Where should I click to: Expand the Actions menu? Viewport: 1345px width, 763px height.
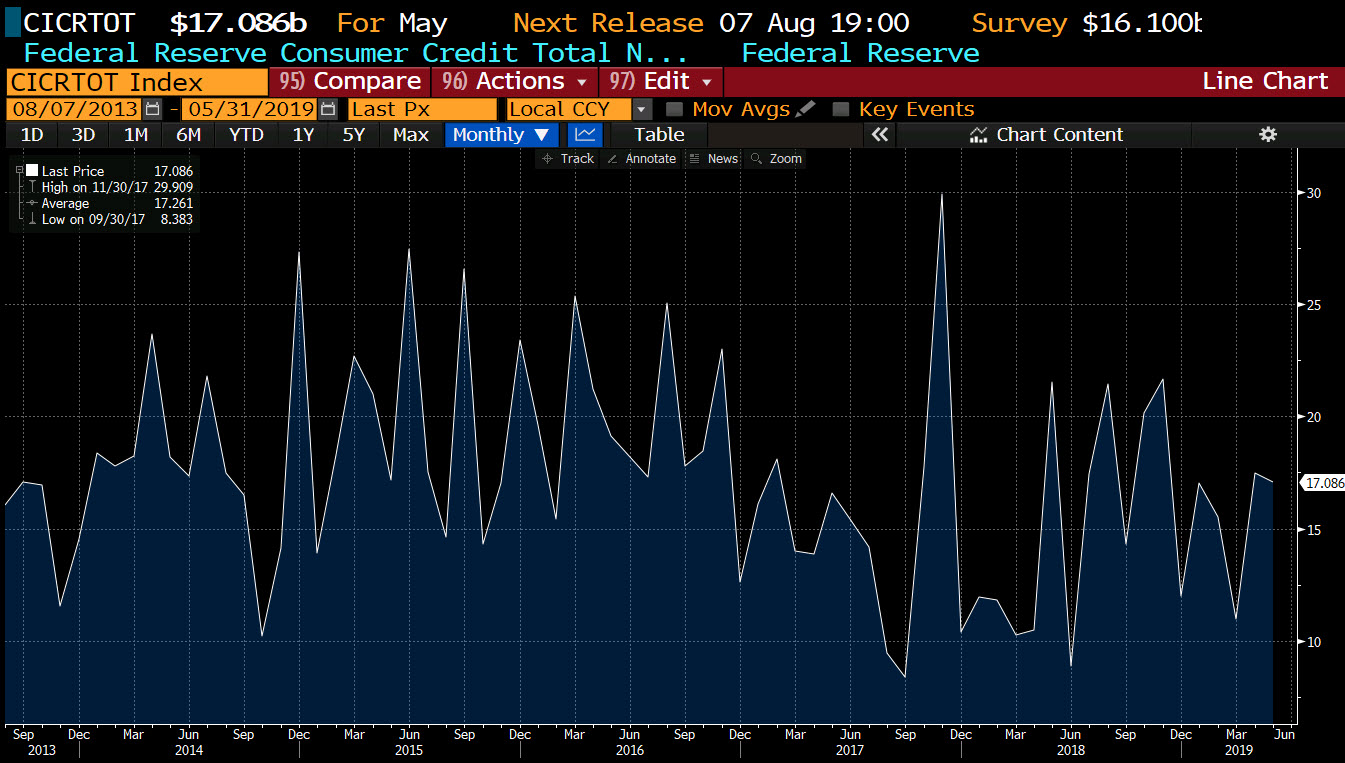[x=515, y=81]
